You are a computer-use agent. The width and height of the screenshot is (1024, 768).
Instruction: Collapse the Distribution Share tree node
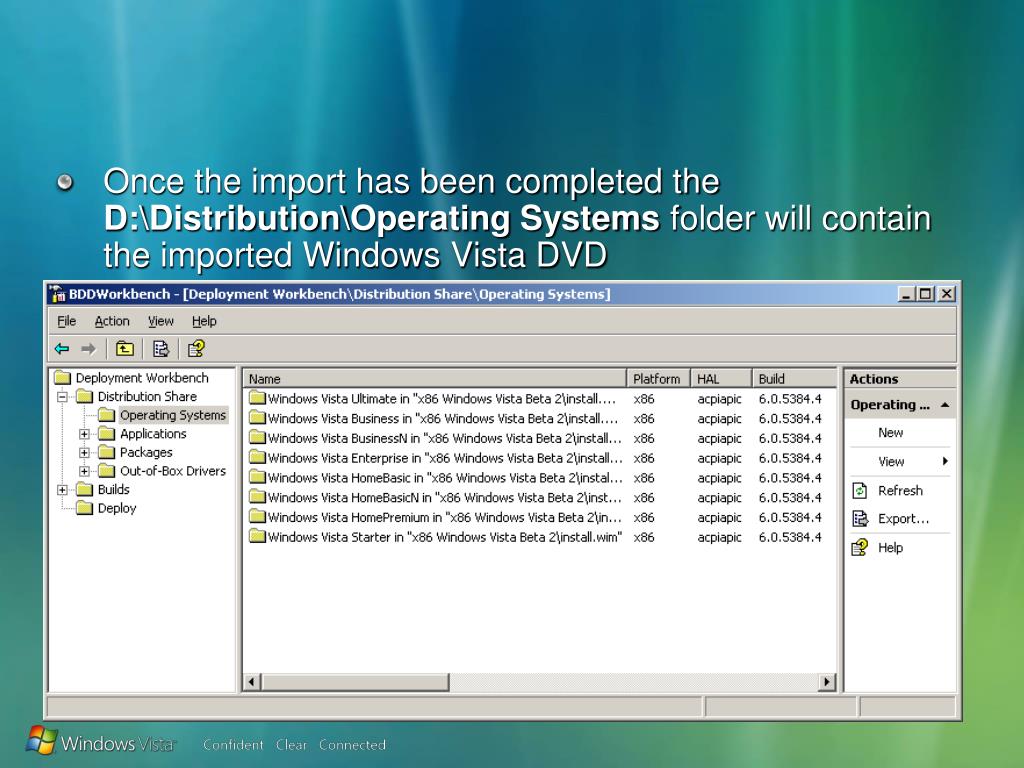tap(63, 396)
